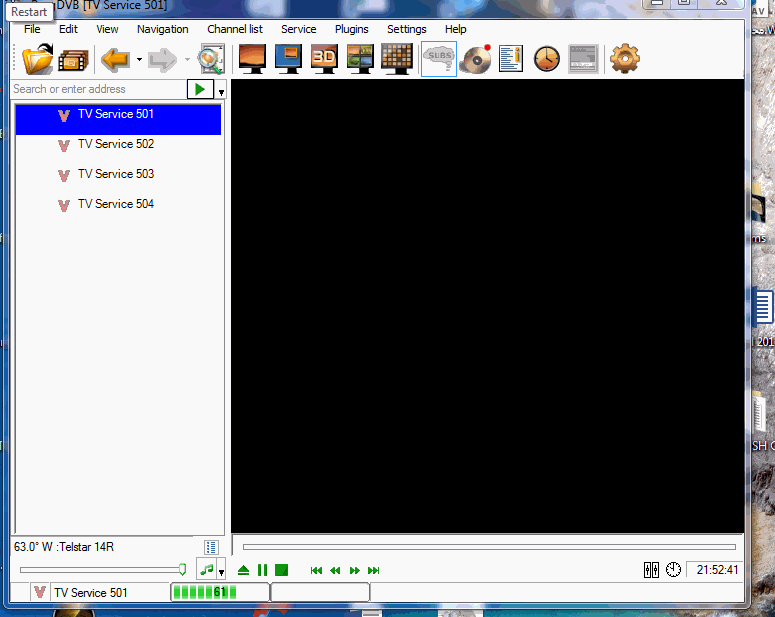Click the open file folder icon

point(37,59)
